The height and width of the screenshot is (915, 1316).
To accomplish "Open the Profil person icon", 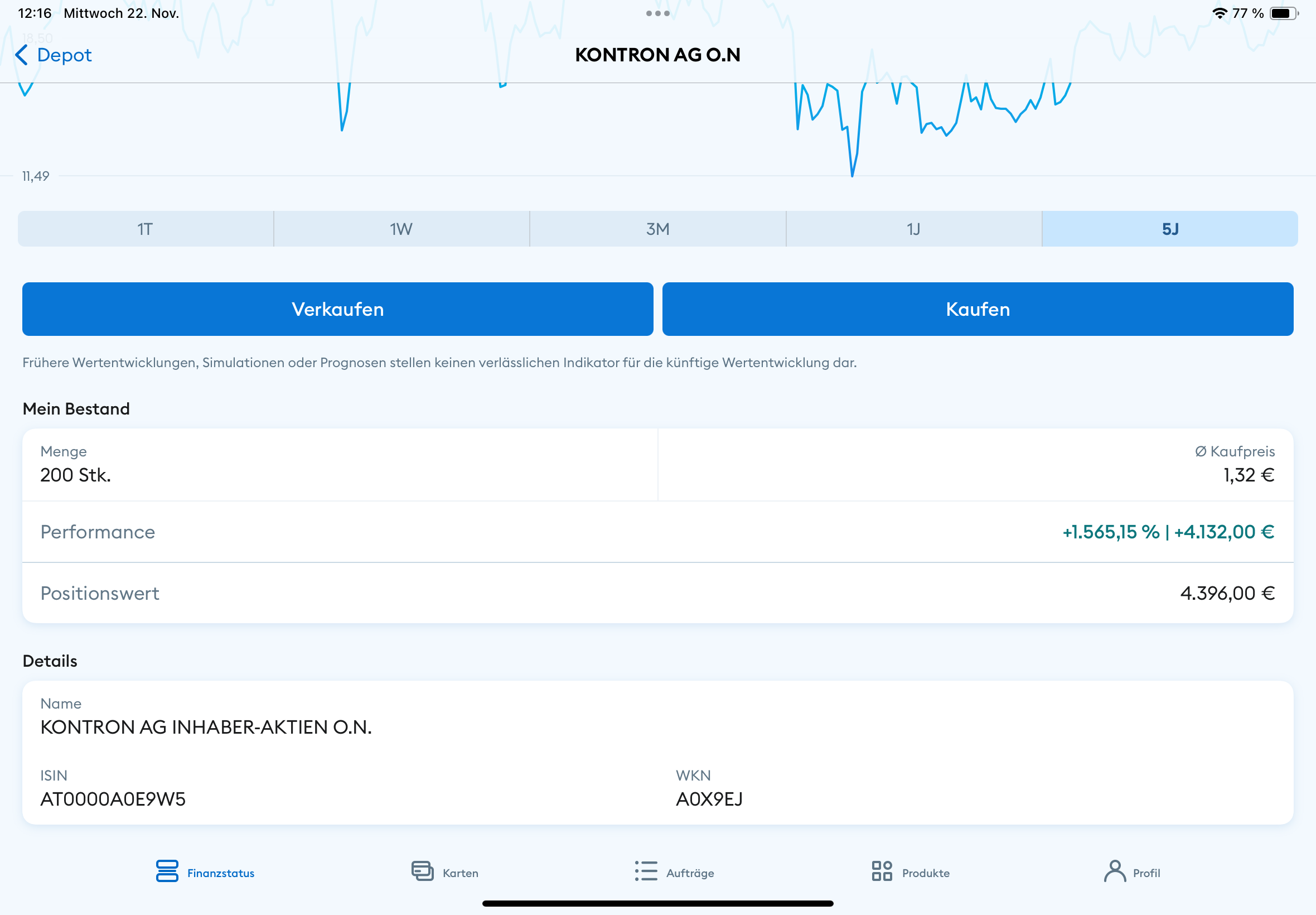I will coord(1114,871).
